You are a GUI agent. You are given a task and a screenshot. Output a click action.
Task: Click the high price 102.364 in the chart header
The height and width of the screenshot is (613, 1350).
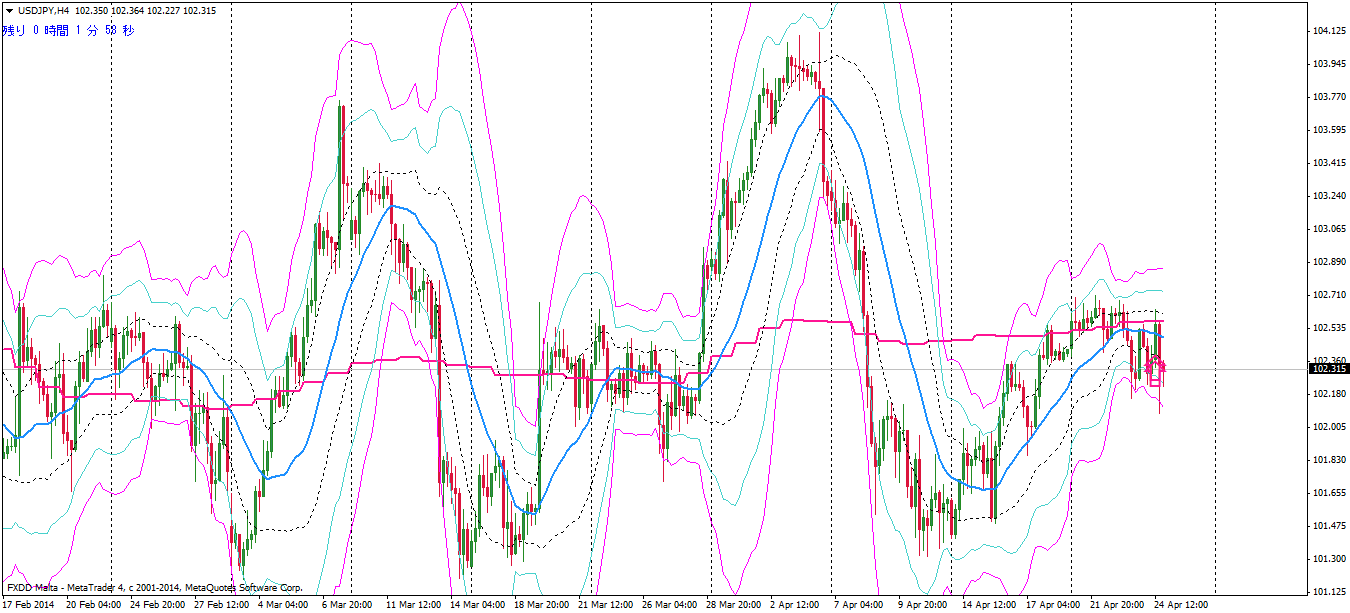point(129,10)
